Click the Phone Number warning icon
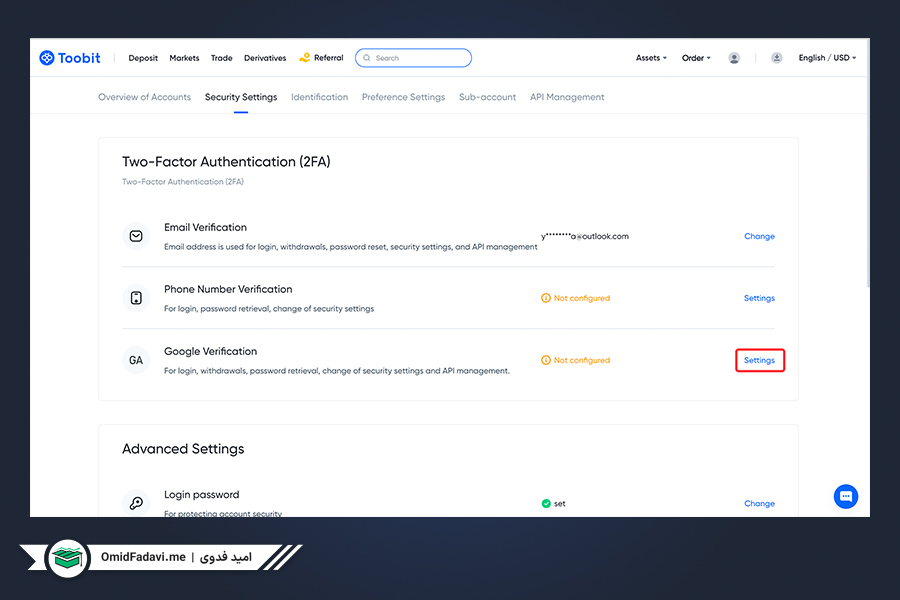900x600 pixels. [x=545, y=298]
